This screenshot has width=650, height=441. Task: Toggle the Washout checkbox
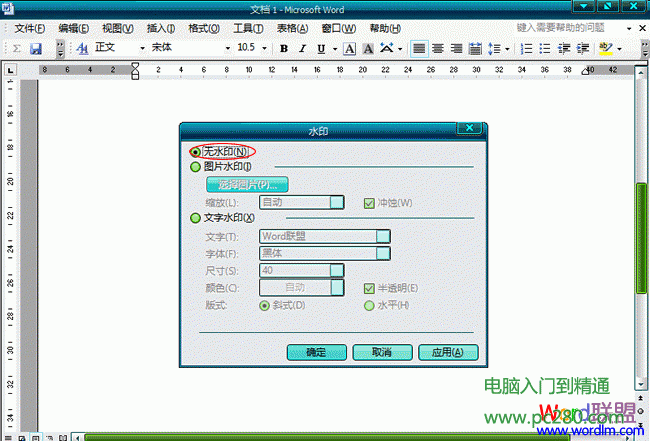pyautogui.click(x=369, y=203)
